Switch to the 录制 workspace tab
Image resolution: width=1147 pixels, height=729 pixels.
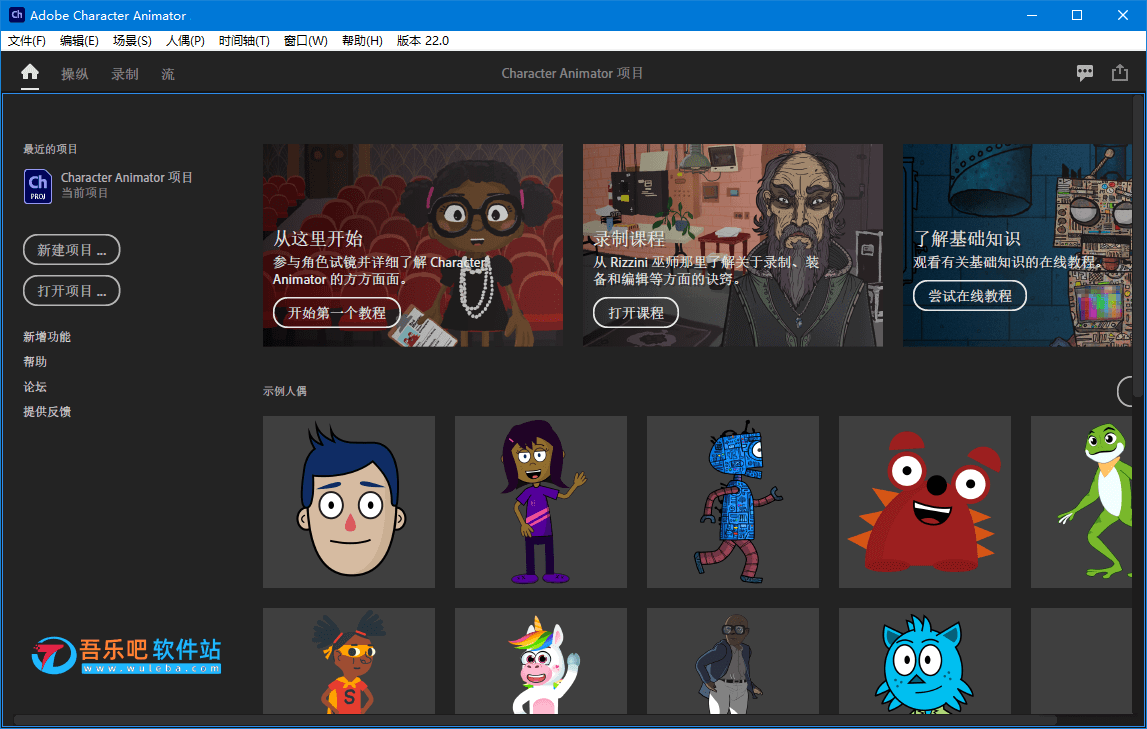124,74
